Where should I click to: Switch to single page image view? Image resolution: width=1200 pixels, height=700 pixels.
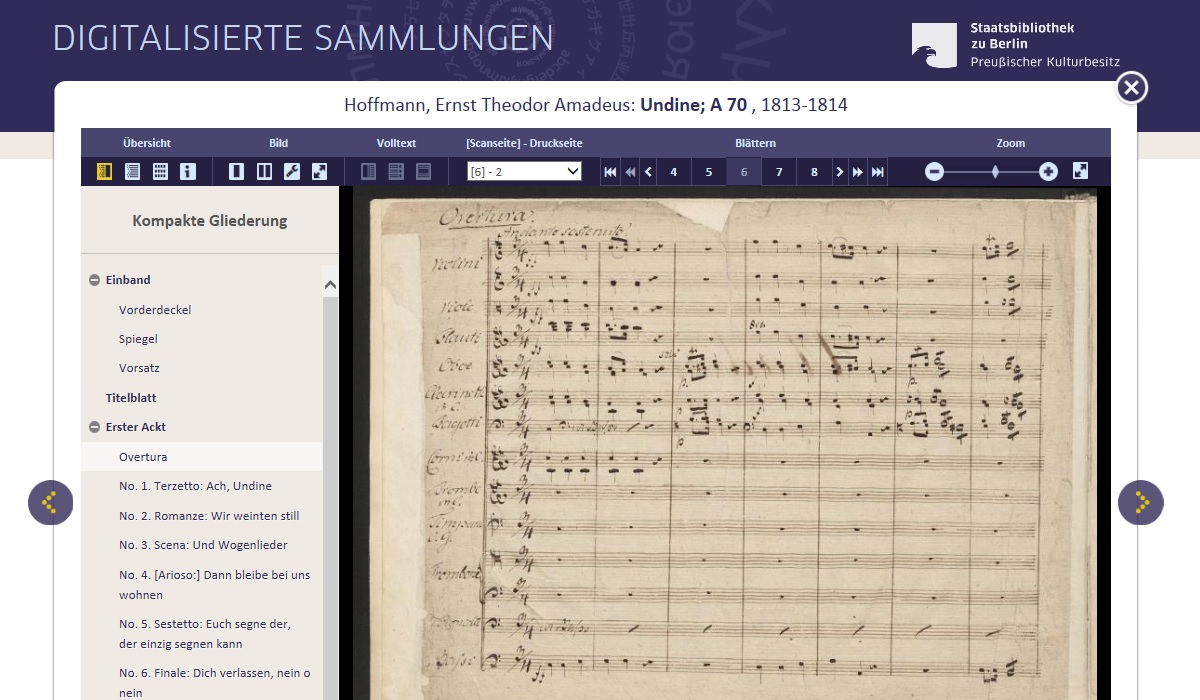pos(236,171)
